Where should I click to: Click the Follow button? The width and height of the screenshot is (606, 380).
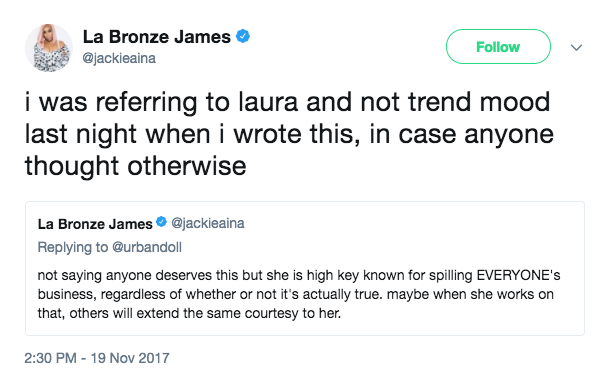point(498,47)
